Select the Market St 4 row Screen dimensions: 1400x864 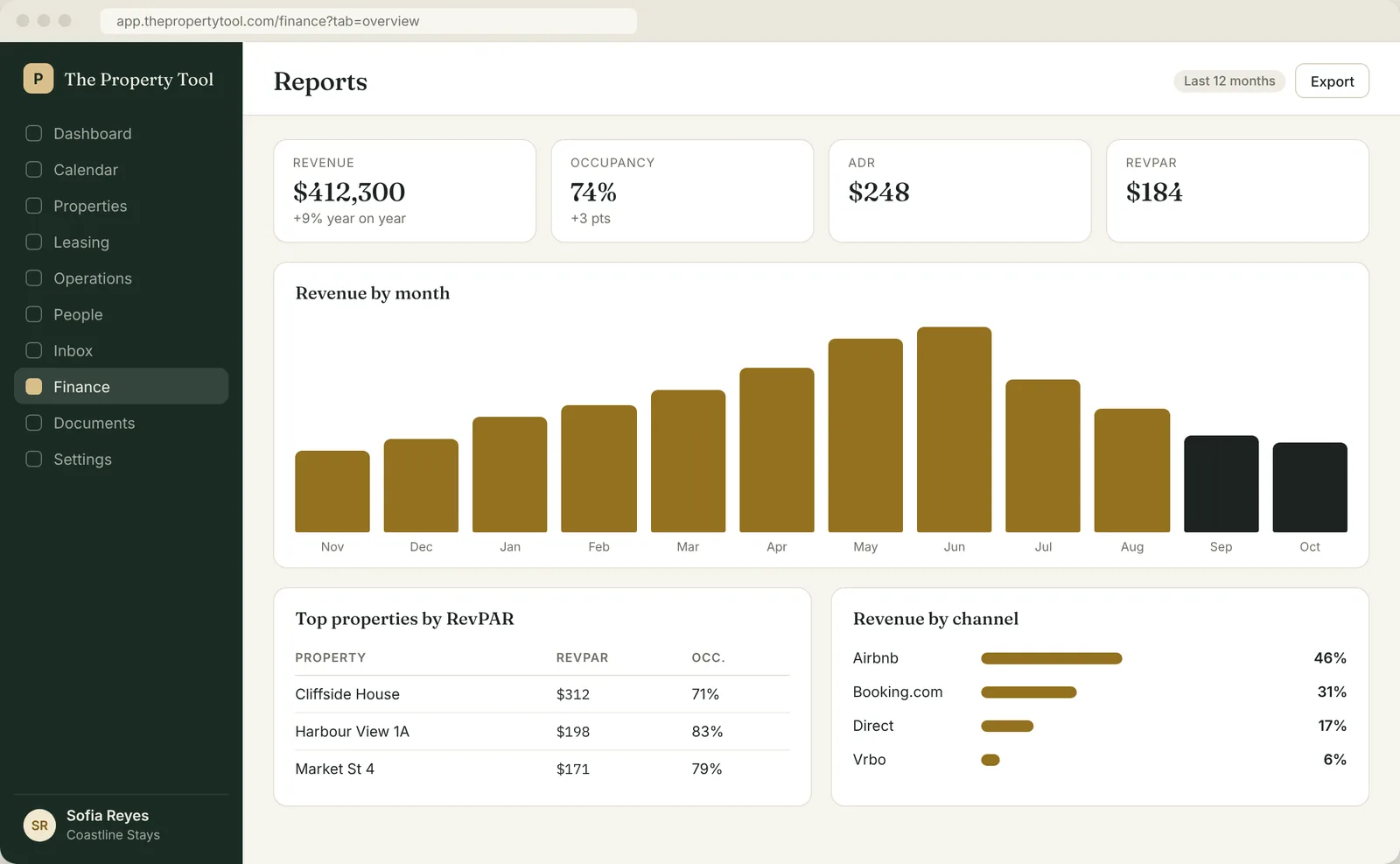(542, 769)
